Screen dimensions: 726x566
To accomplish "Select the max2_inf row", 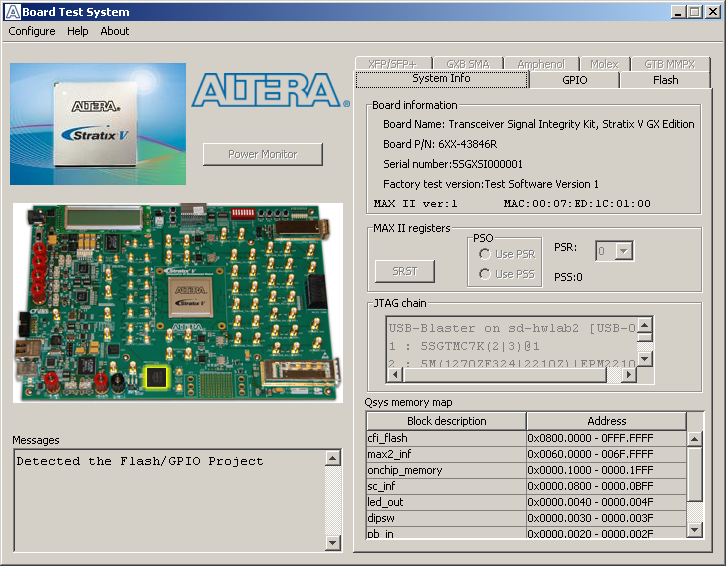I will click(526, 454).
